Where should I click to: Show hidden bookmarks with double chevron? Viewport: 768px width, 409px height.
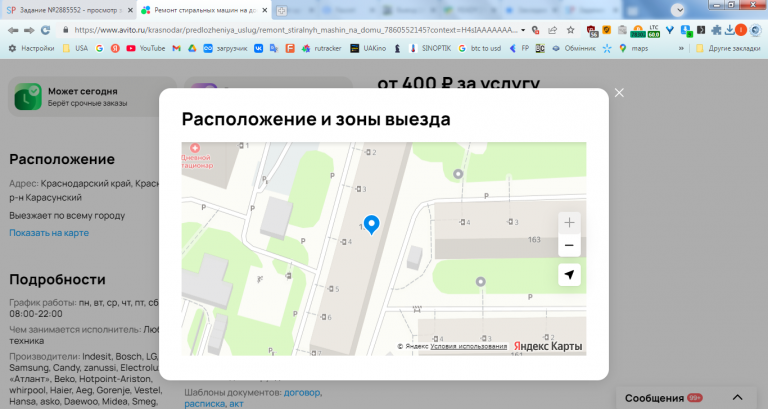[681, 48]
